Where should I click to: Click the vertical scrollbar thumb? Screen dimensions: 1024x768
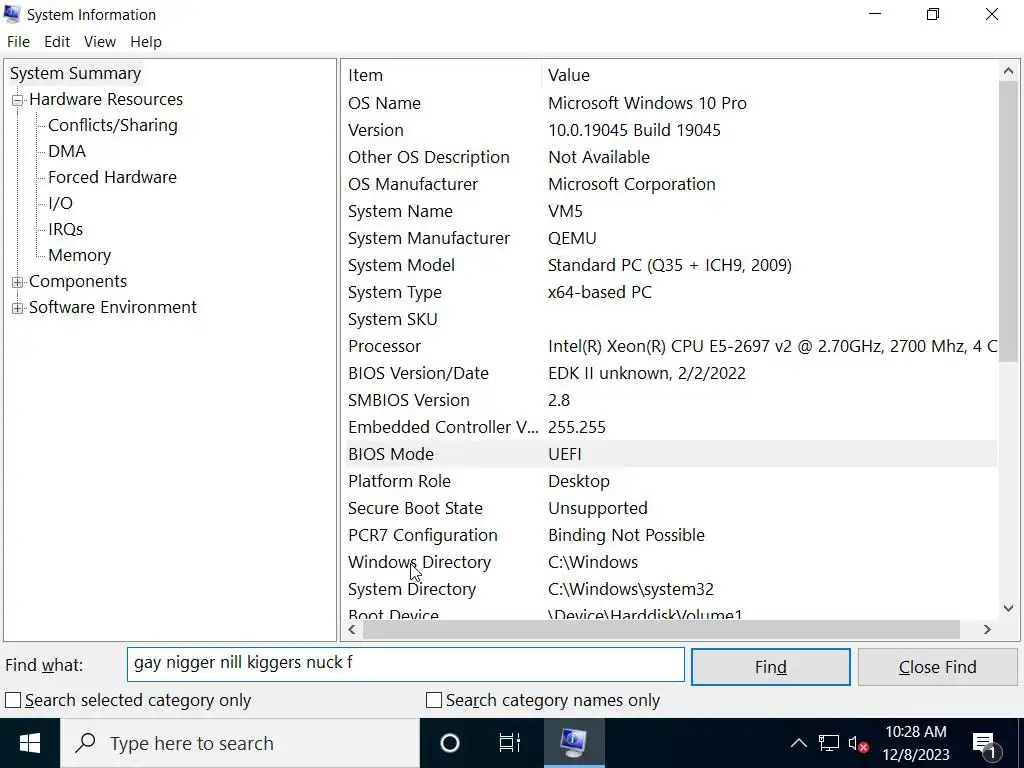tap(1008, 221)
